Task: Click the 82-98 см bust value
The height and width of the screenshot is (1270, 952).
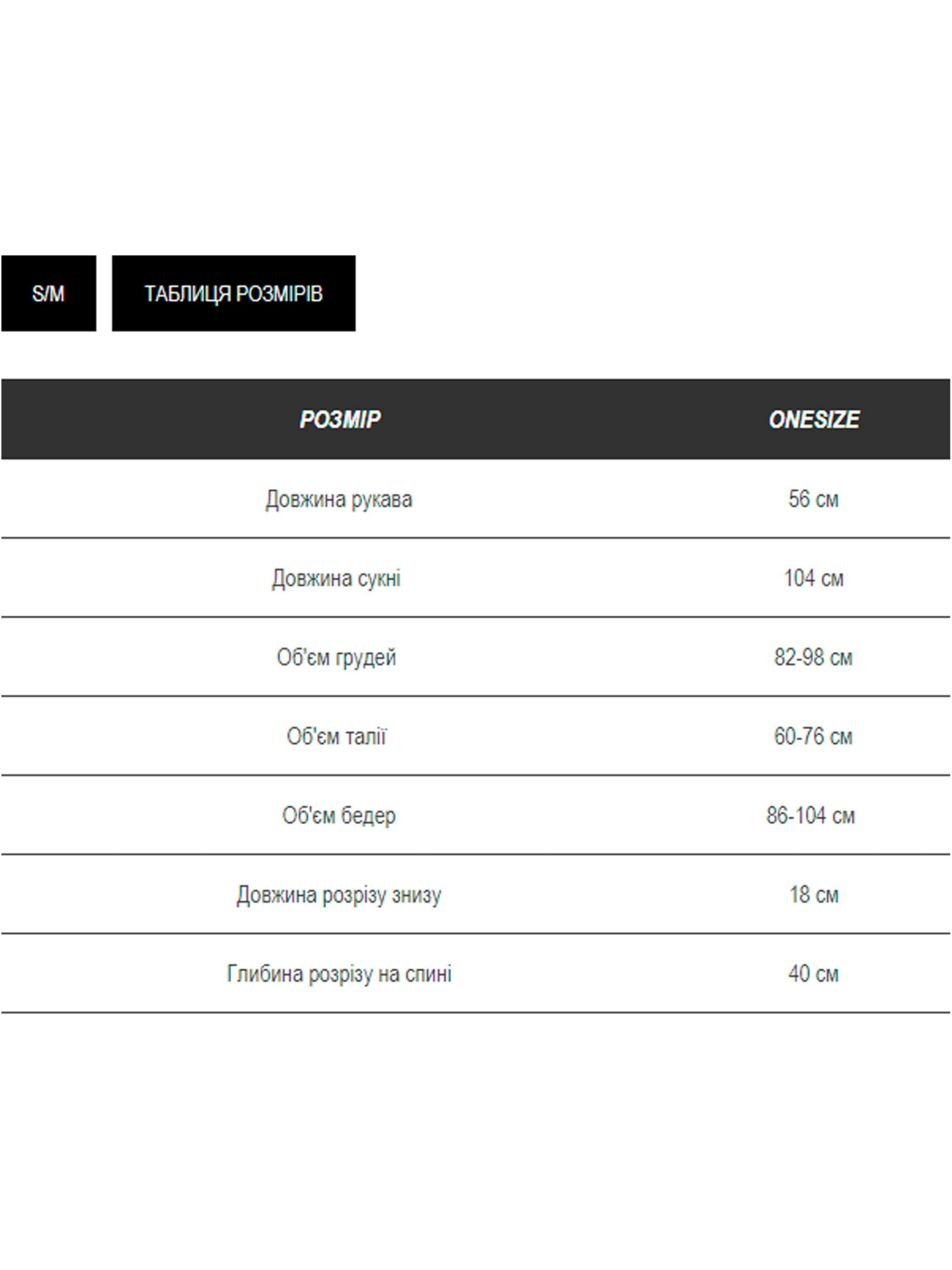Action: [x=813, y=658]
